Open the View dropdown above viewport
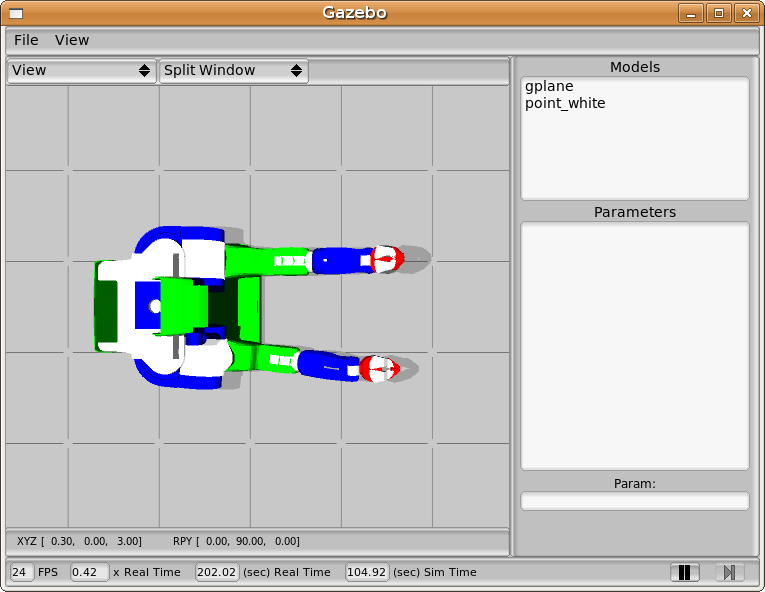Screen dimensions: 765x592 tap(81, 71)
